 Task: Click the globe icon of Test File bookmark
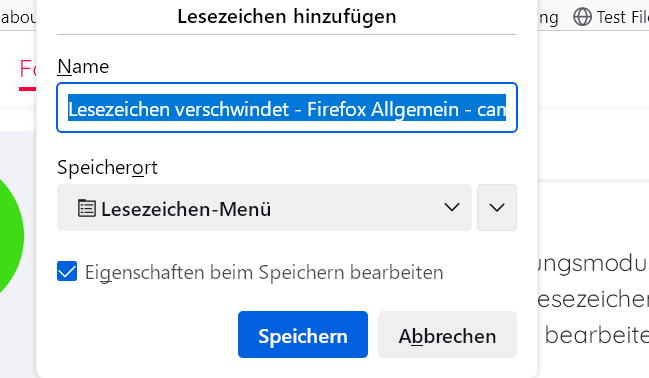click(x=582, y=17)
